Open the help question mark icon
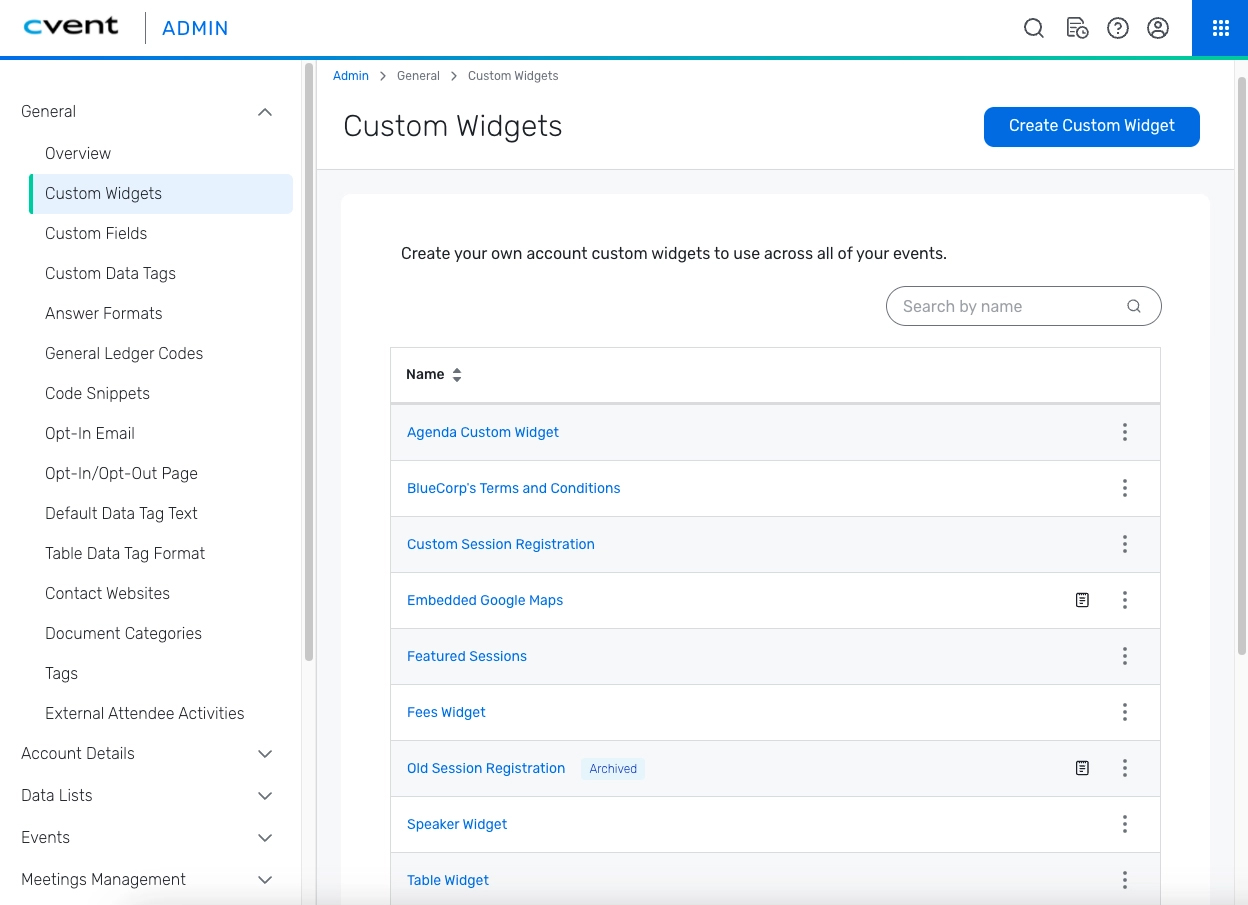 (1118, 28)
